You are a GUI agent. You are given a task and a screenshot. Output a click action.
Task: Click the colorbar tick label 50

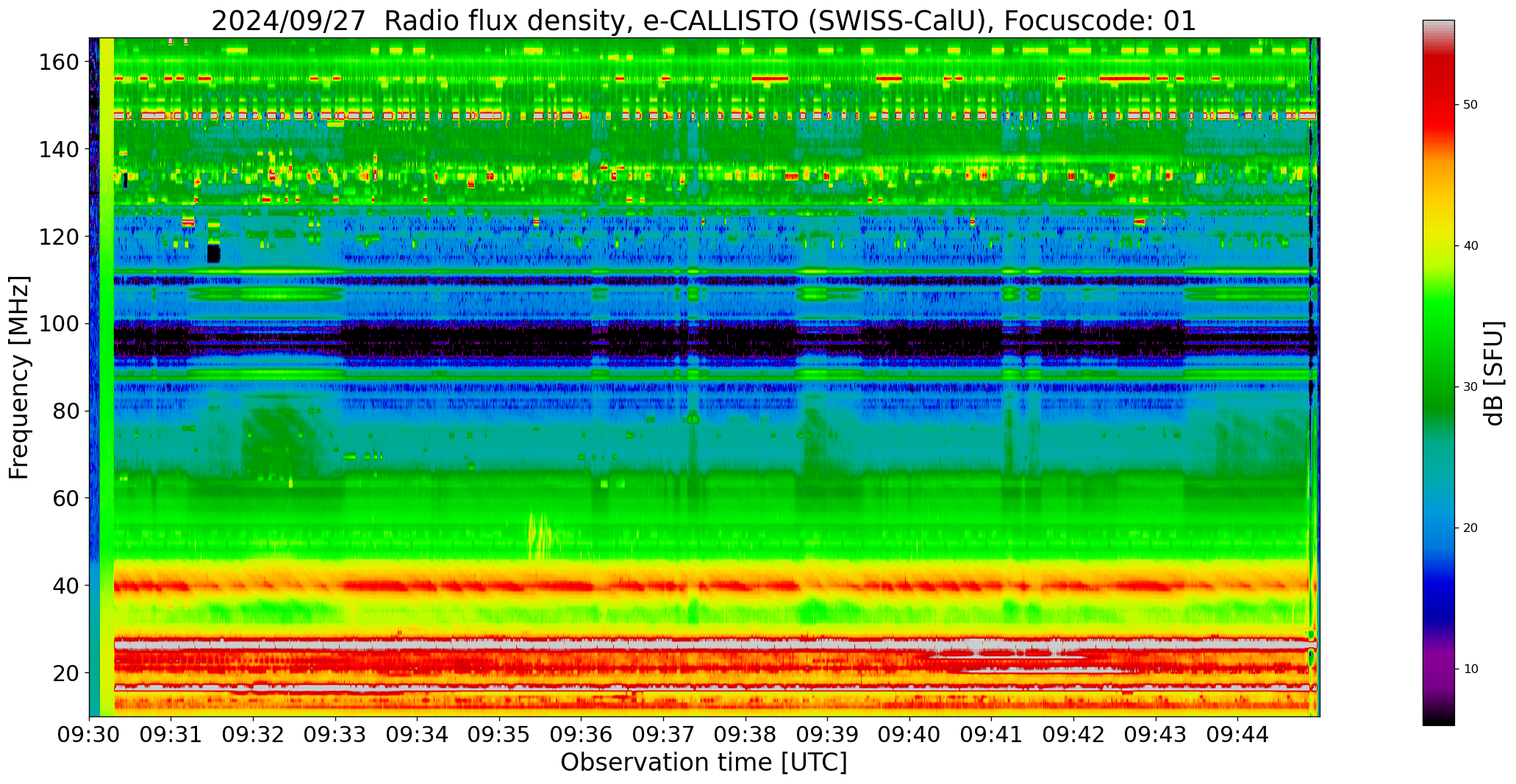pyautogui.click(x=1470, y=105)
